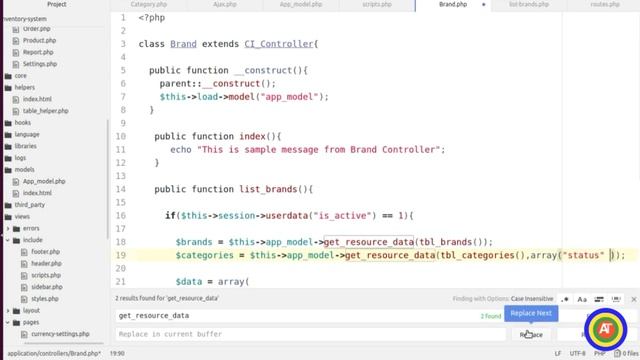Switch to the App_model.php tab

(x=301, y=4)
